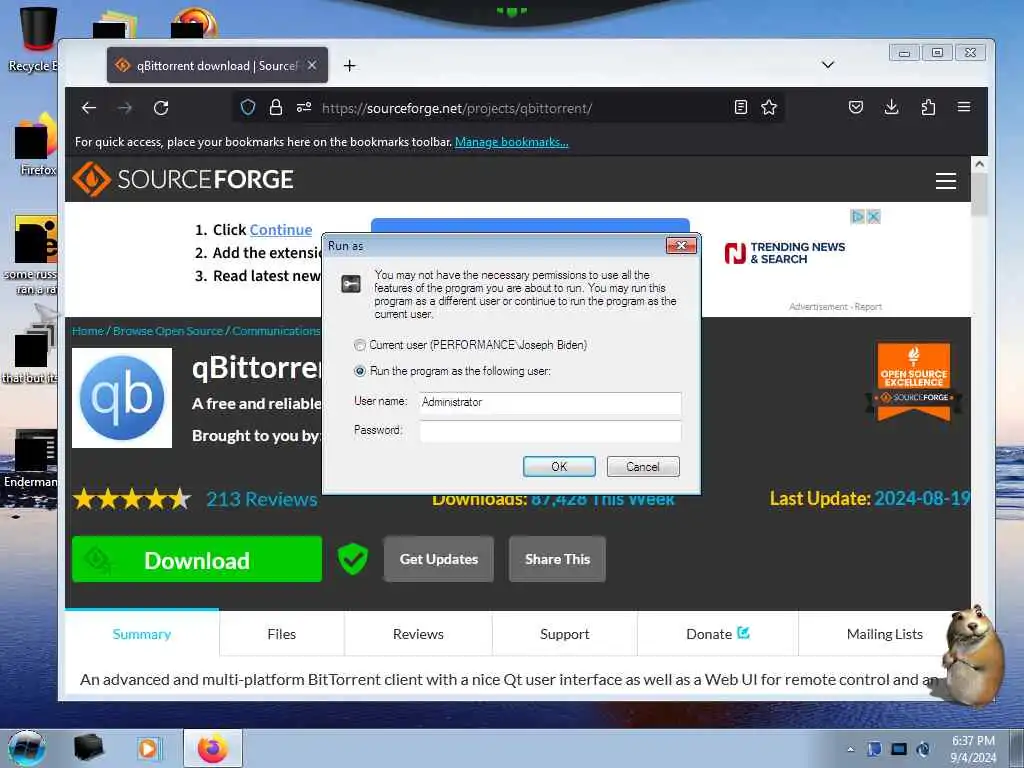Click Cancel in Run as dialog
Screen dimensions: 1024x768
tap(643, 466)
